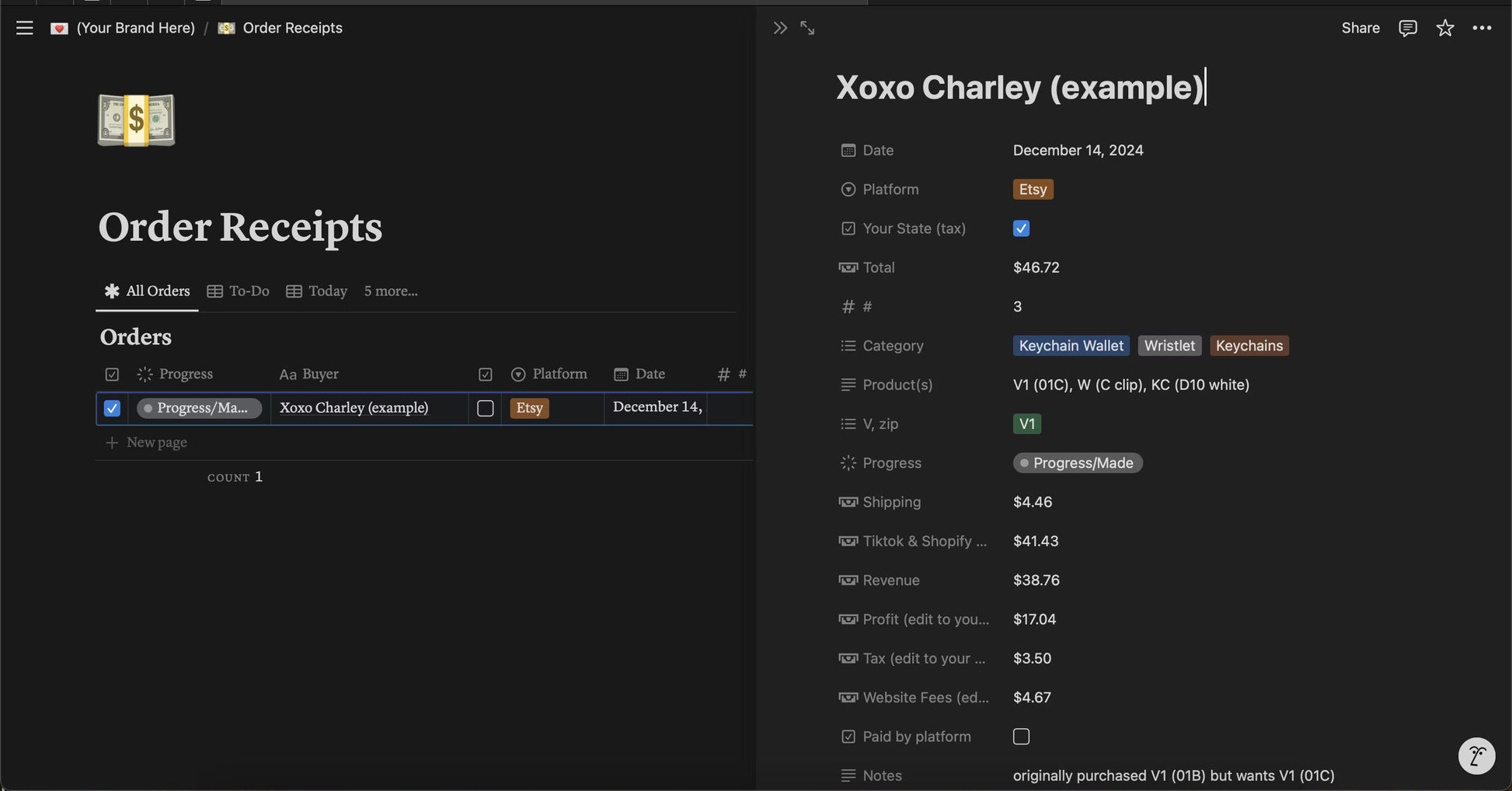Edit the Notes text field
The width and height of the screenshot is (1512, 791).
(1172, 775)
